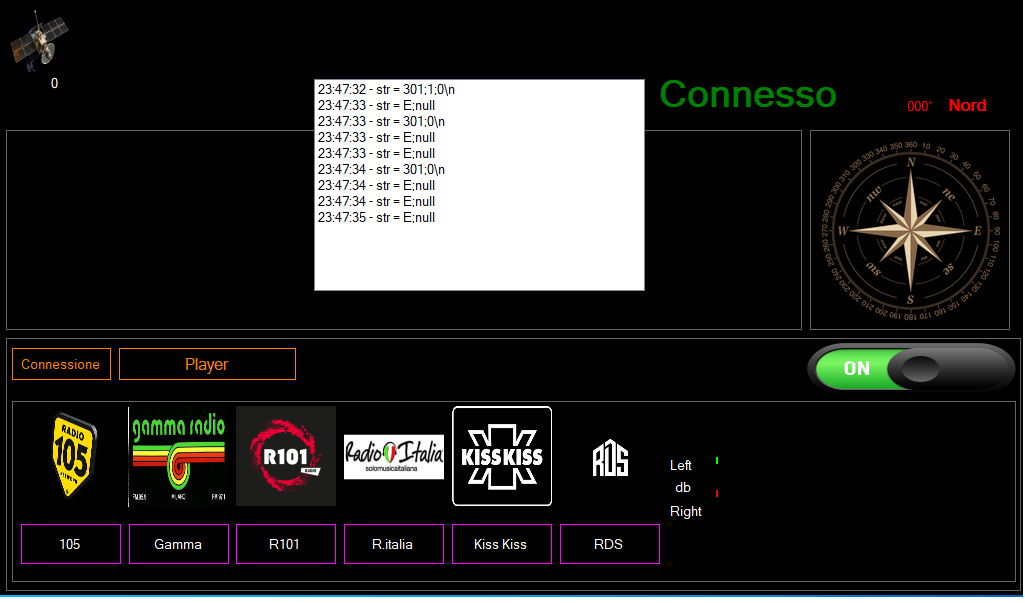The height and width of the screenshot is (603, 1025).
Task: Click the db label
Action: pyautogui.click(x=683, y=488)
